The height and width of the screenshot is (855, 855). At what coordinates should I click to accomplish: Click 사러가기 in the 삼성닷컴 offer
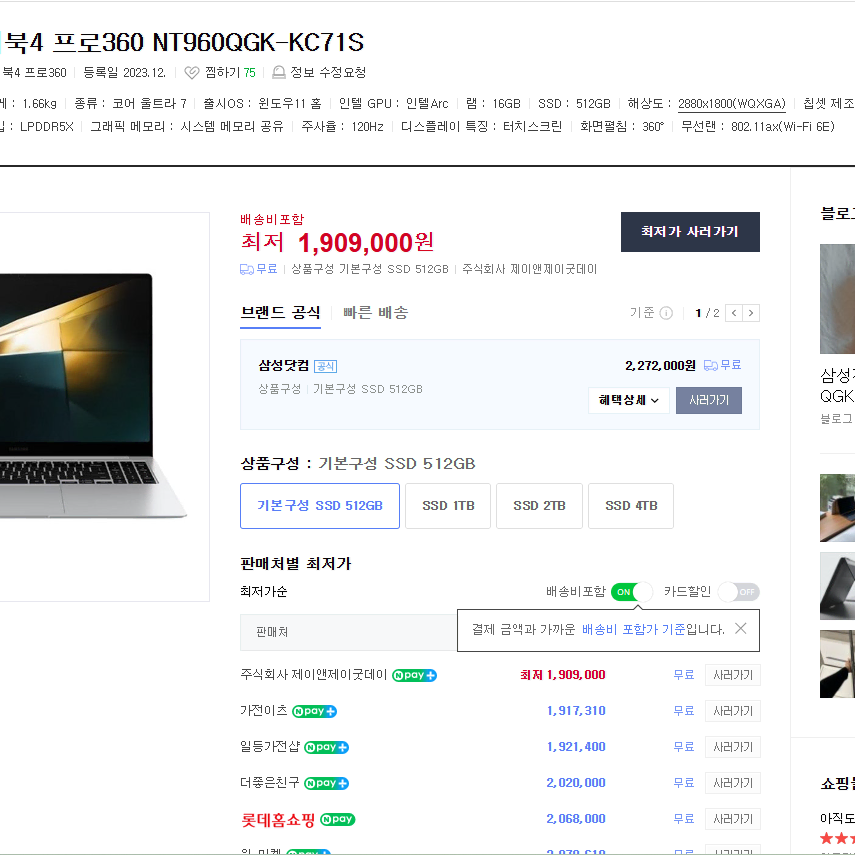click(709, 400)
